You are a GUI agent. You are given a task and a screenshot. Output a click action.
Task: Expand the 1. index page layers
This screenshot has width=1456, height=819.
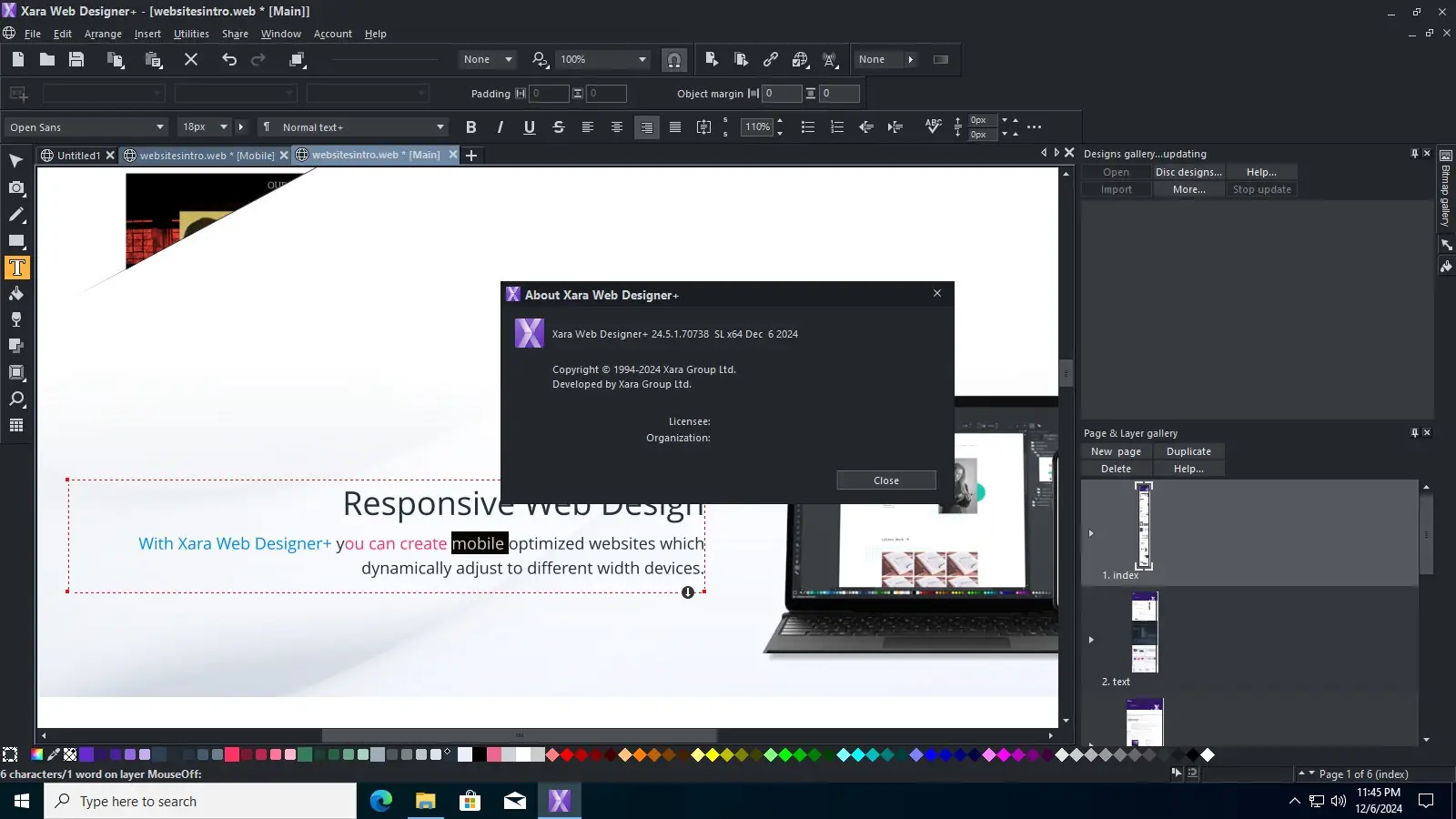tap(1091, 533)
